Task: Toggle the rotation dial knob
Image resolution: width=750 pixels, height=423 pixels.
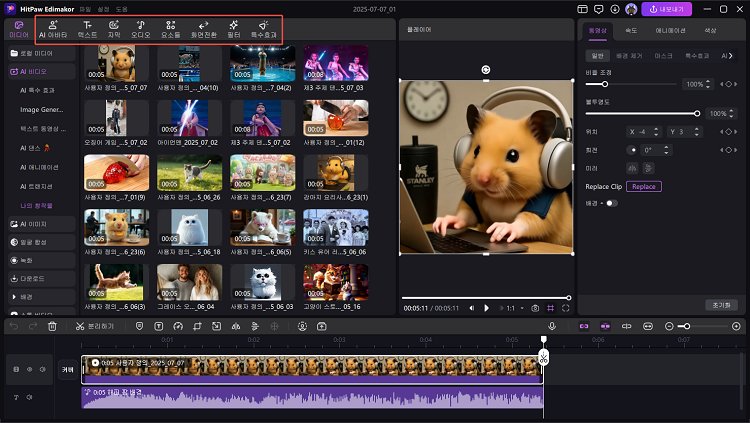Action: click(x=632, y=150)
